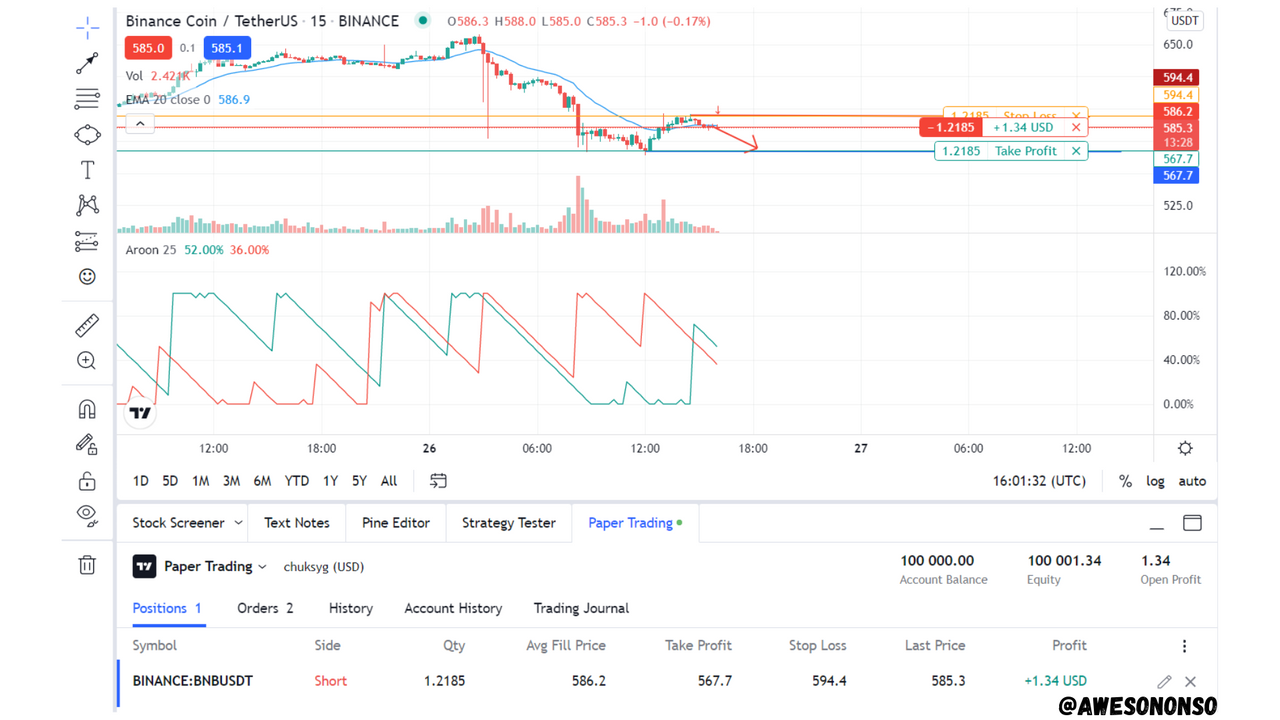Select the All time range

[x=389, y=481]
